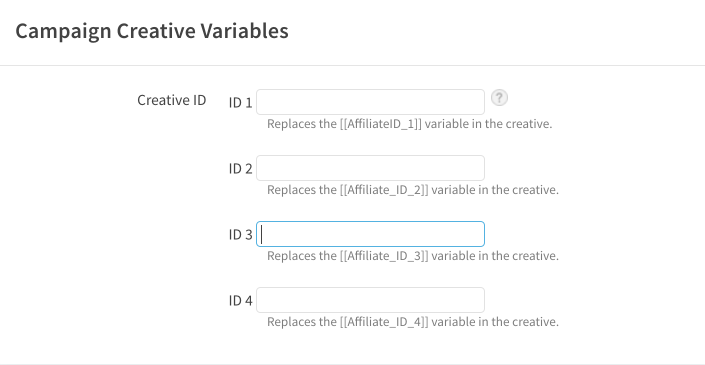The width and height of the screenshot is (705, 365).
Task: Click the Campaign Creative Variables heading
Action: (152, 31)
